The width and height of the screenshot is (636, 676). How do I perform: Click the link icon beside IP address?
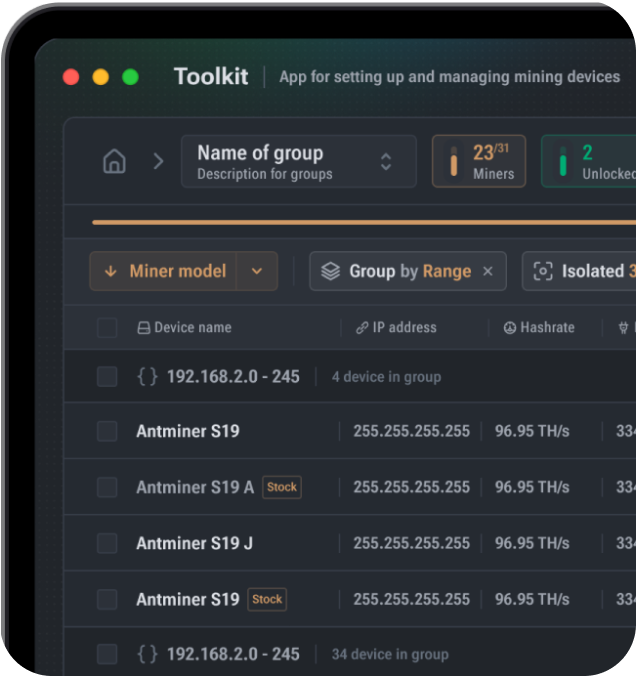tap(362, 328)
